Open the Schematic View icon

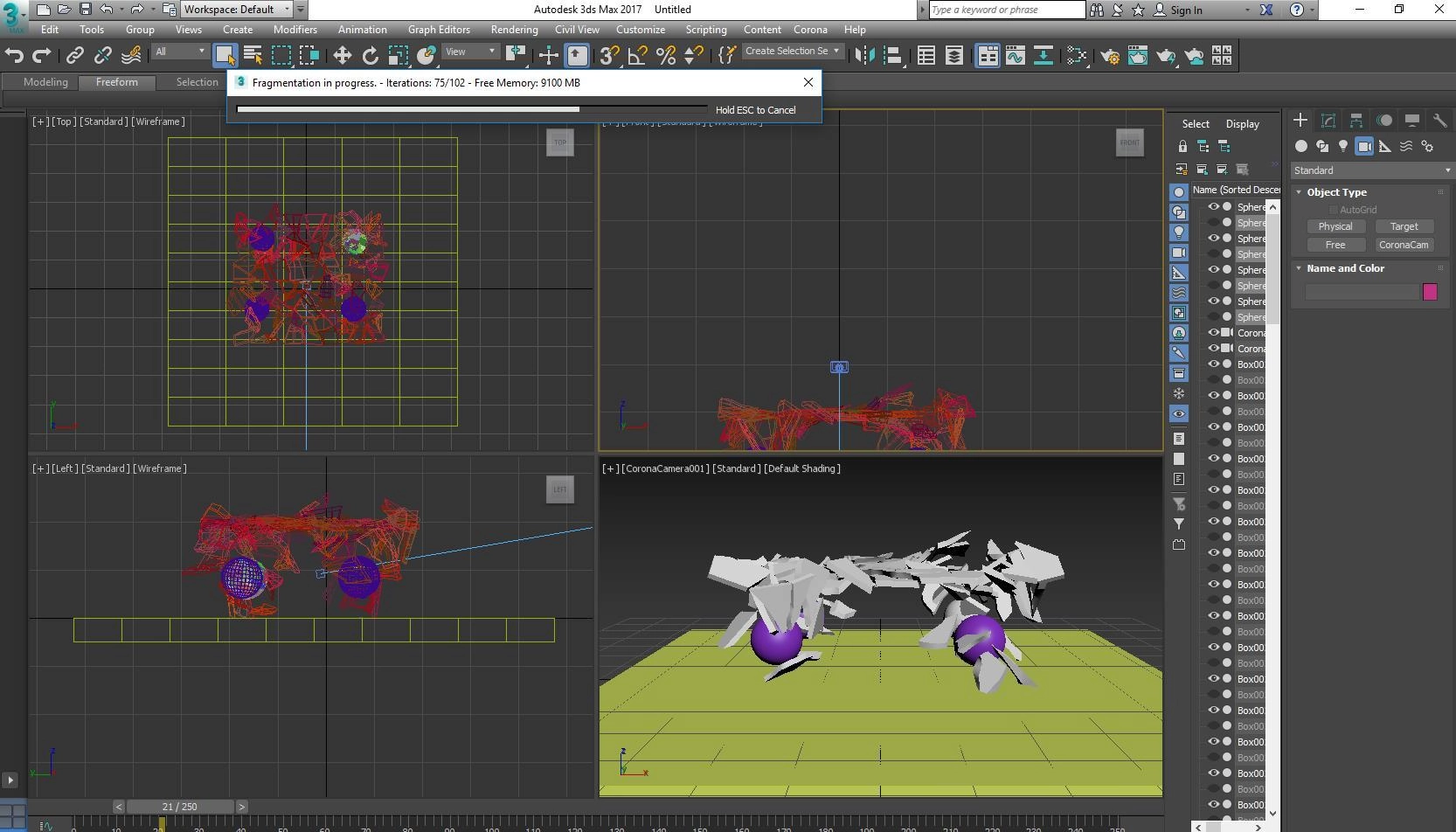(1043, 55)
